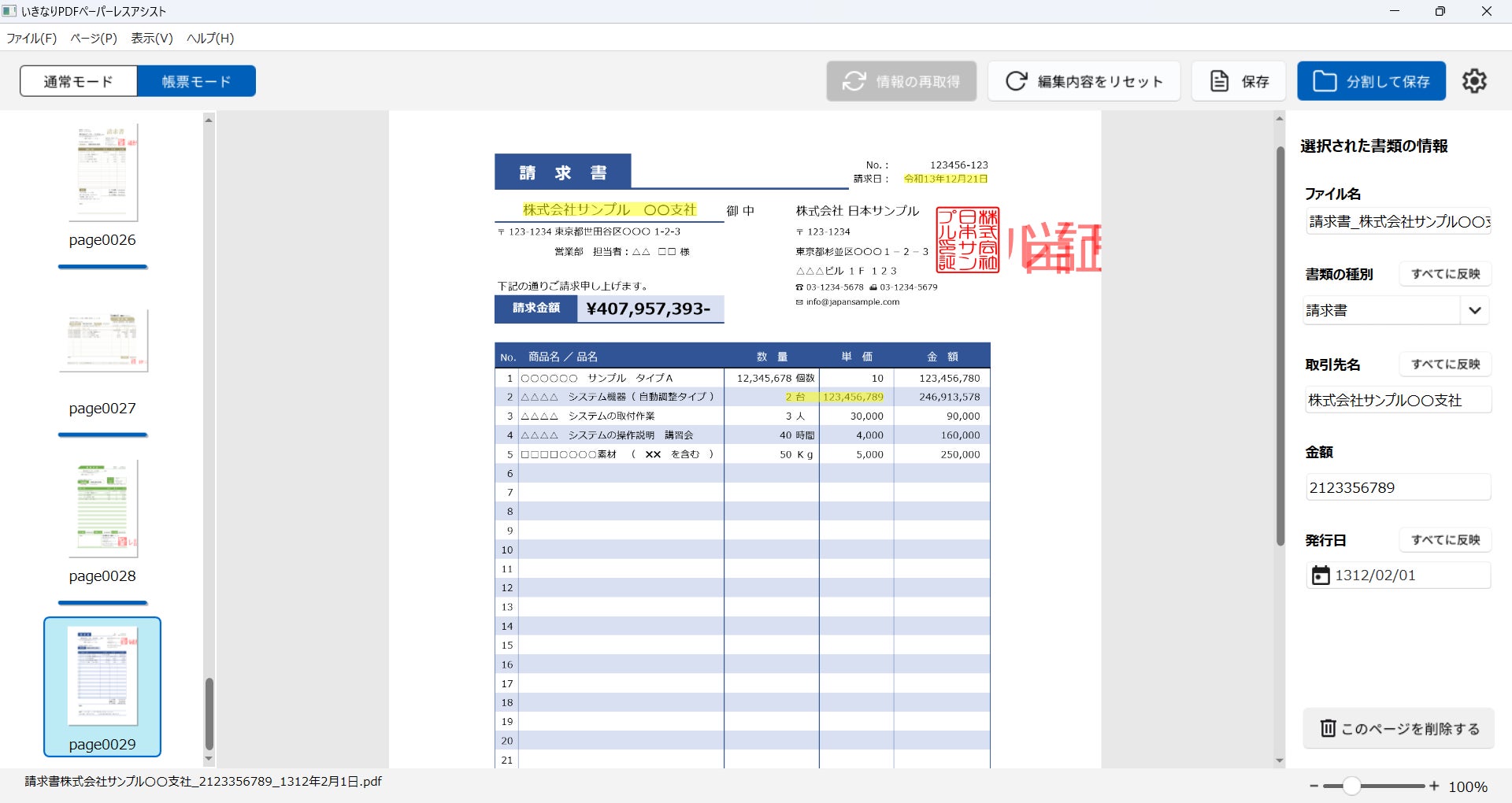Click amount cell 246,913,578
Screen dimensions: 1512x803
tap(949, 397)
